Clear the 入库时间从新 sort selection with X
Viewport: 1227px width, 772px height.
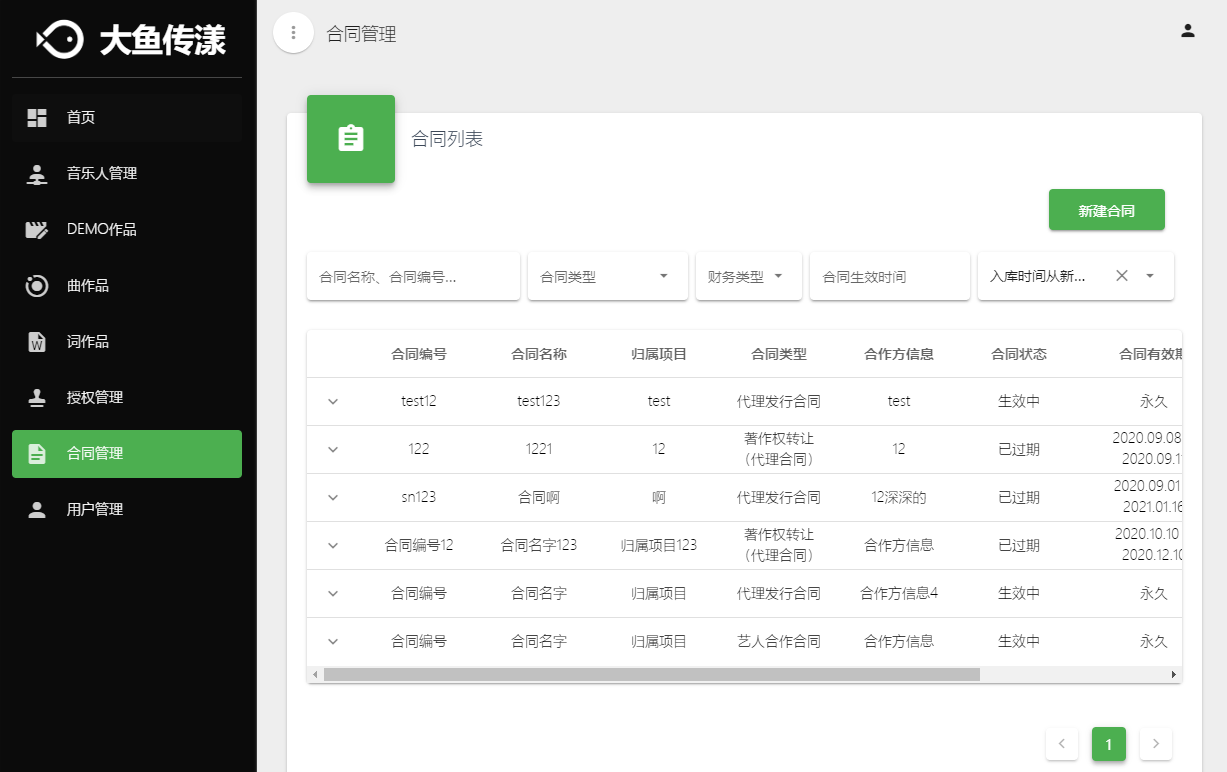pos(1122,276)
